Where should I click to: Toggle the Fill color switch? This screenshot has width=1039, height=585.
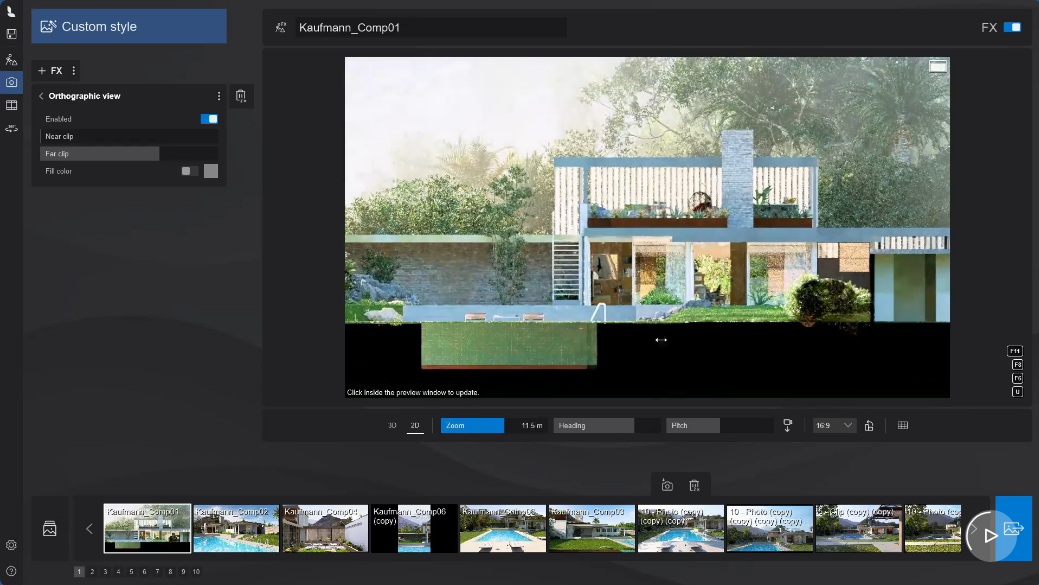189,171
